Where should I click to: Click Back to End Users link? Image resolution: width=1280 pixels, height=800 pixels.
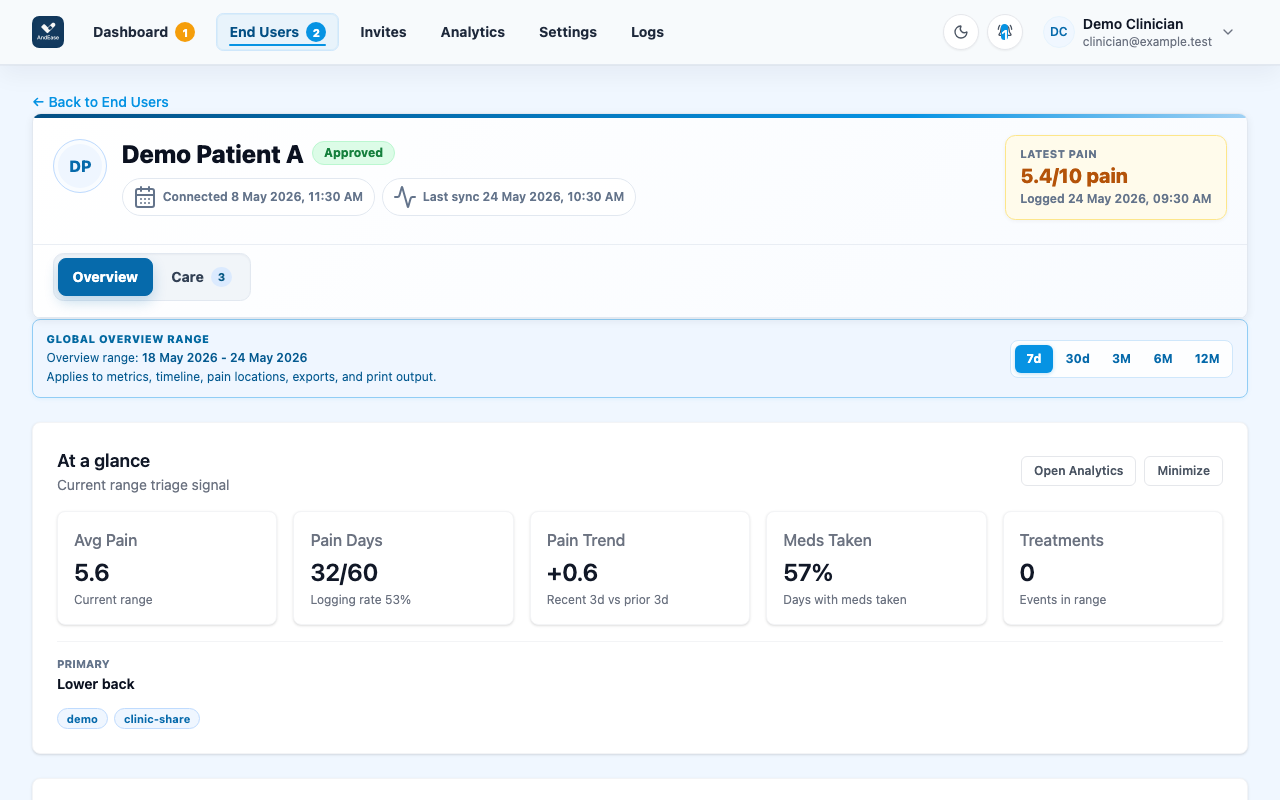pos(100,102)
